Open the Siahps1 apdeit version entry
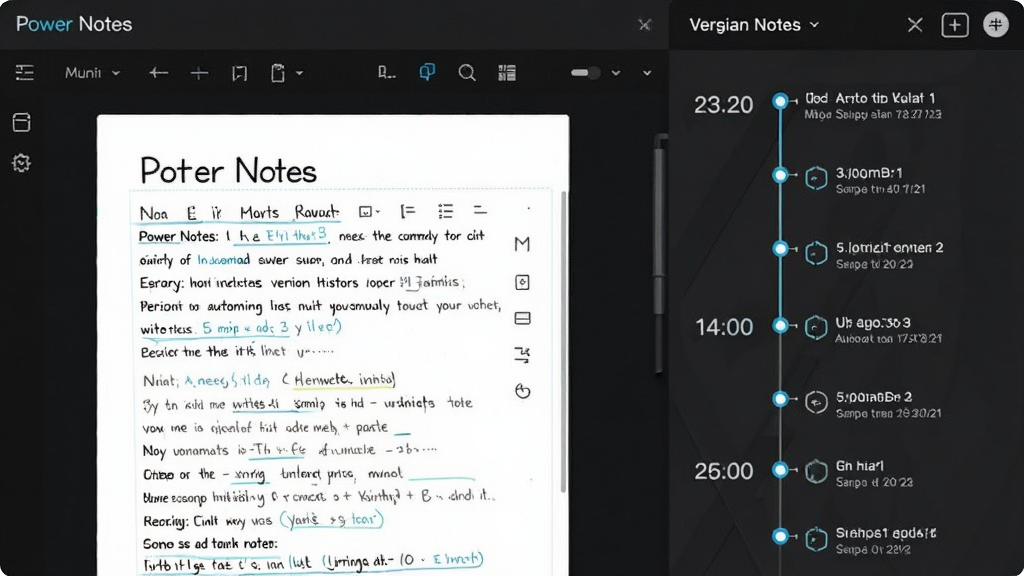1024x576 pixels. pos(886,541)
